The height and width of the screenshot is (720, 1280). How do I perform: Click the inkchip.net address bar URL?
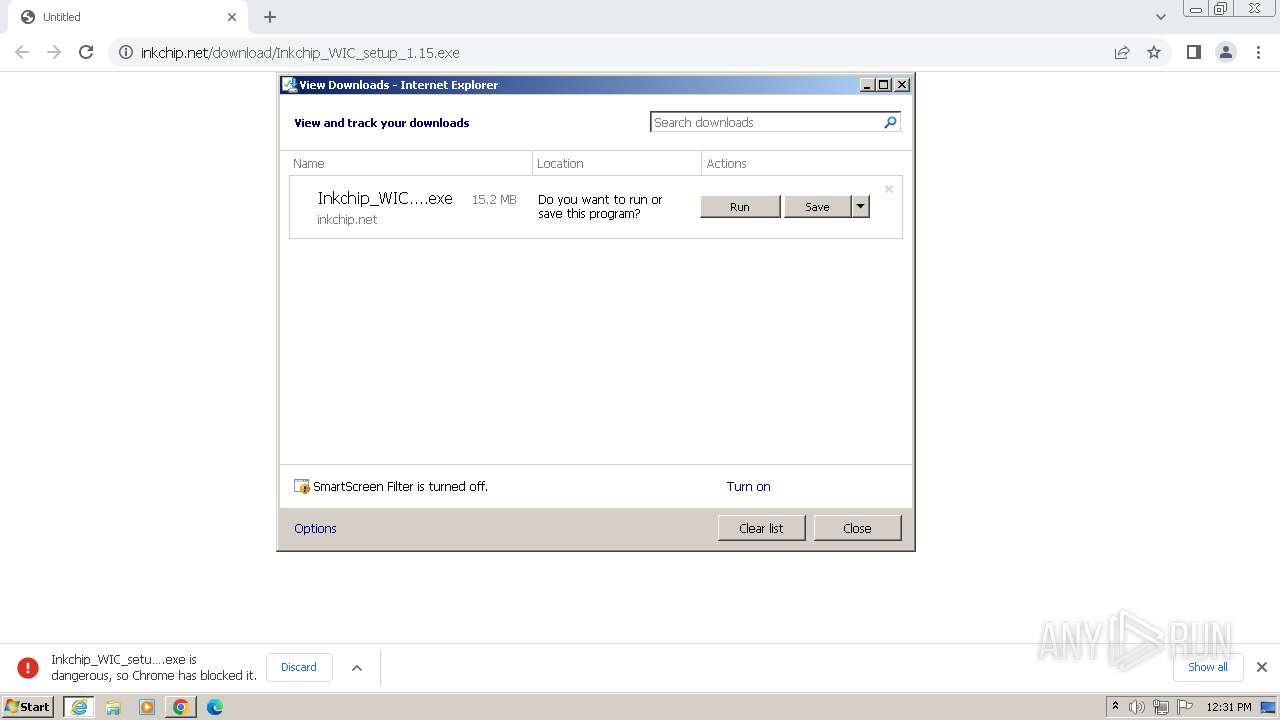tap(300, 52)
